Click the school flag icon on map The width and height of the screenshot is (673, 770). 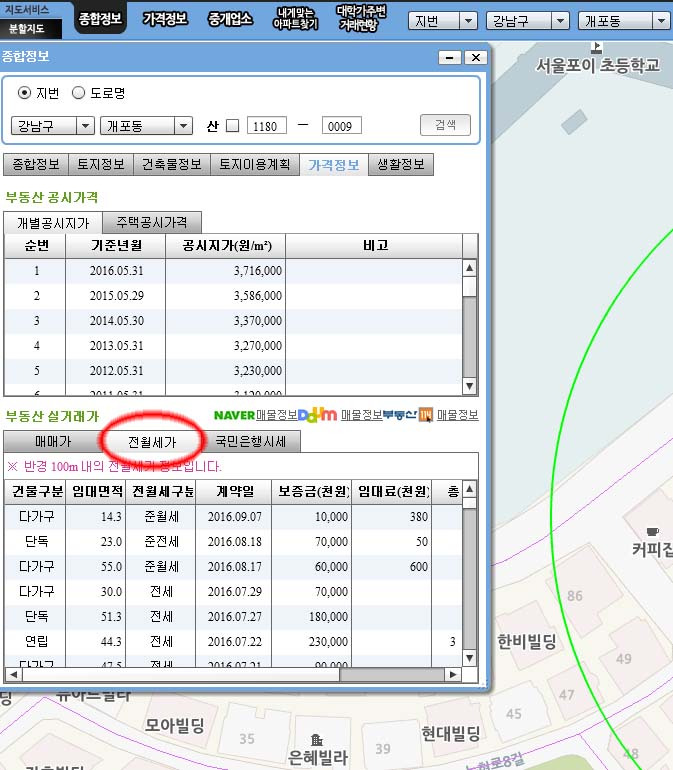tap(597, 48)
